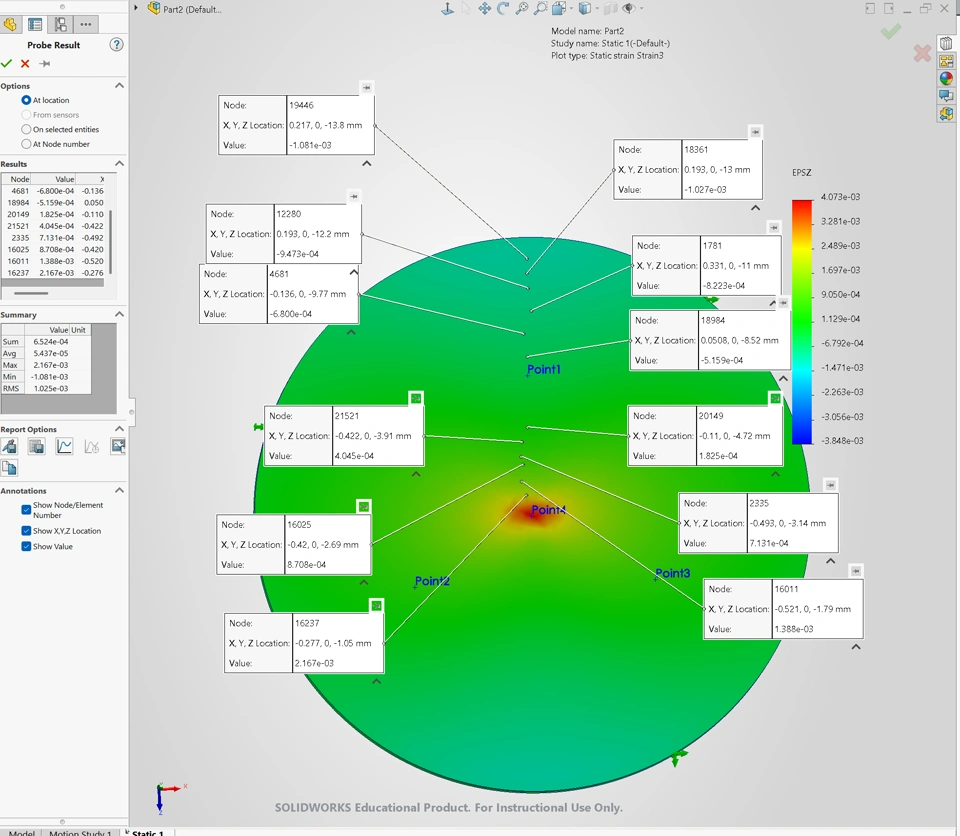Click the results table vertical scrollbar

pyautogui.click(x=110, y=242)
